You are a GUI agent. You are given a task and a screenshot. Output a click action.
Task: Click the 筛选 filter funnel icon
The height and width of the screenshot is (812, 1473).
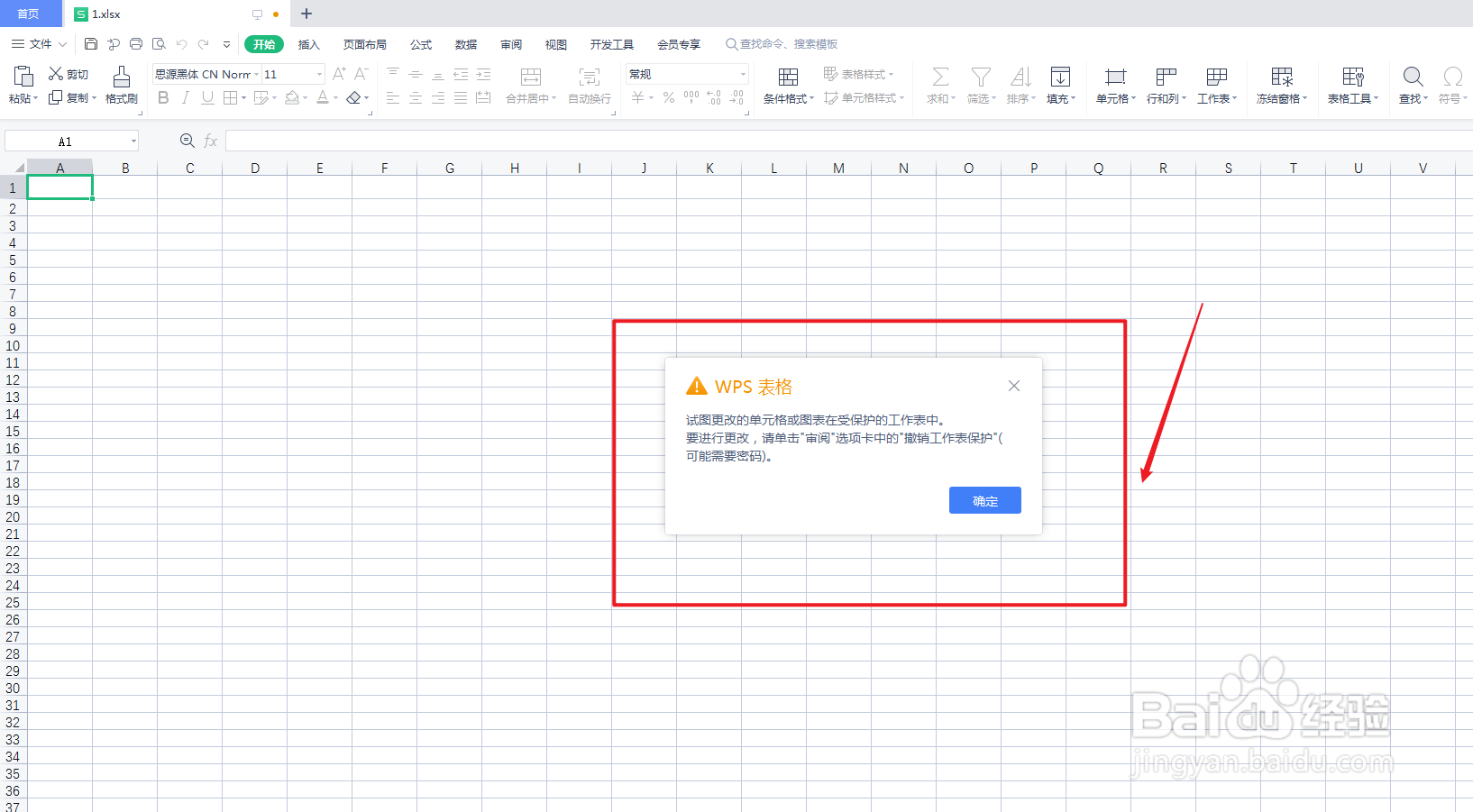[981, 76]
